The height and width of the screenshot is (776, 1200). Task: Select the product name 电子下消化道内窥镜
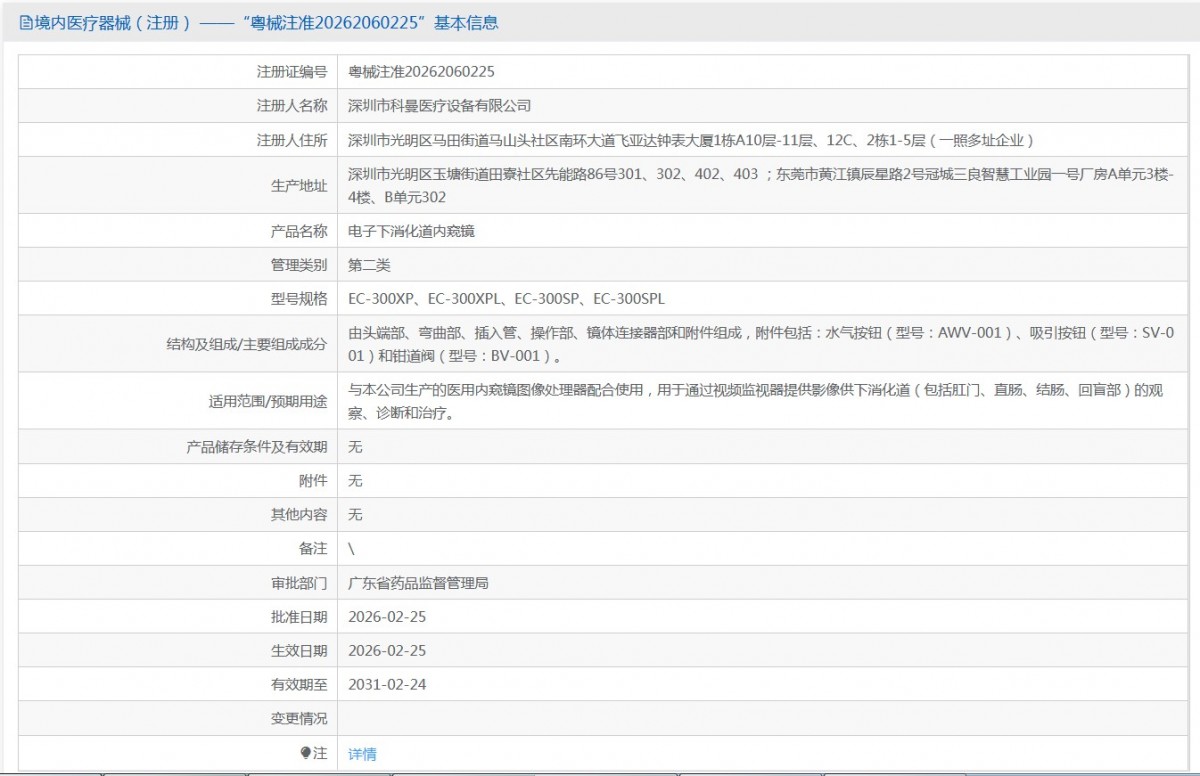pyautogui.click(x=411, y=231)
